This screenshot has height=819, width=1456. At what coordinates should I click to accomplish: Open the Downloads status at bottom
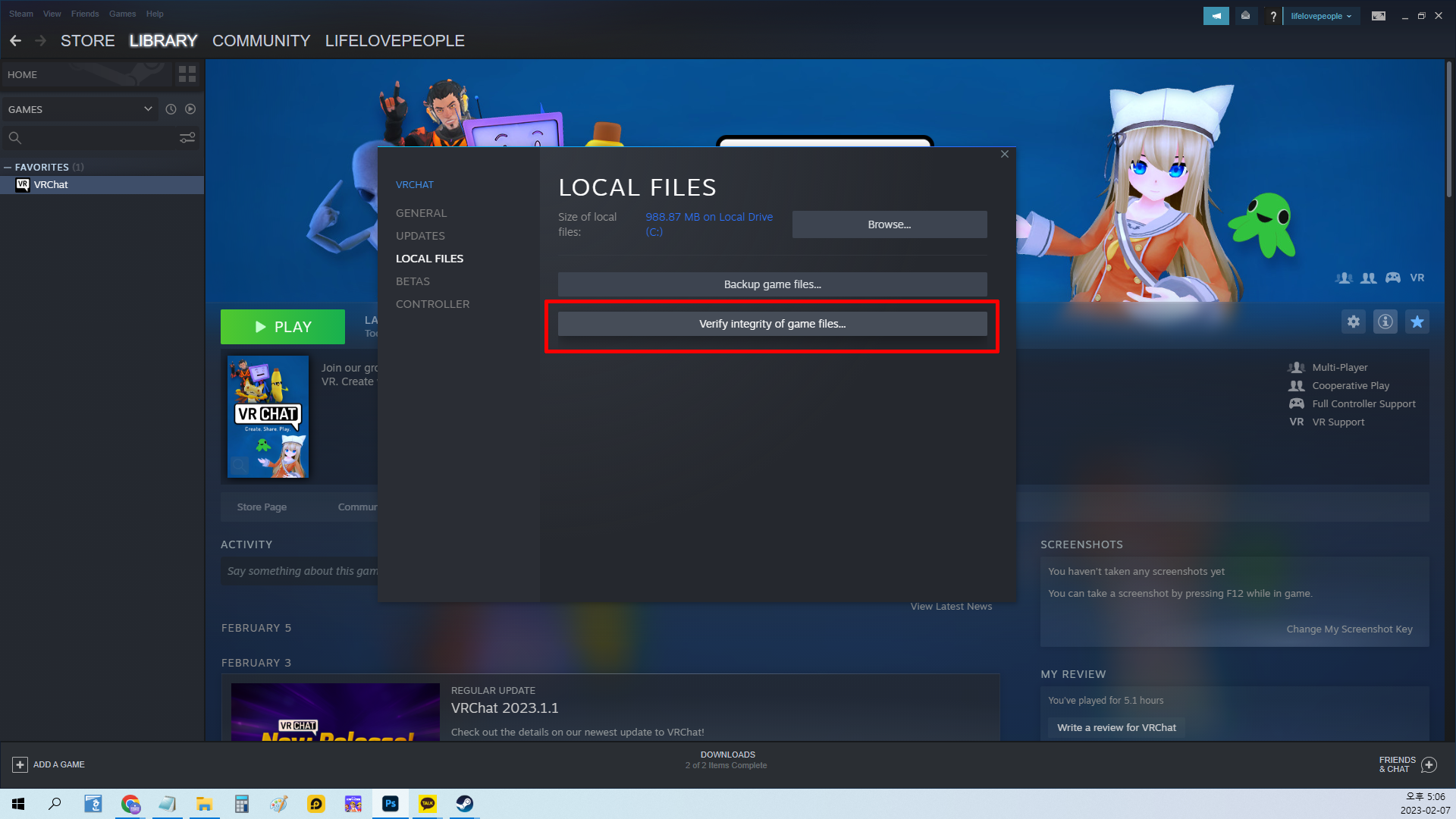pos(727,761)
